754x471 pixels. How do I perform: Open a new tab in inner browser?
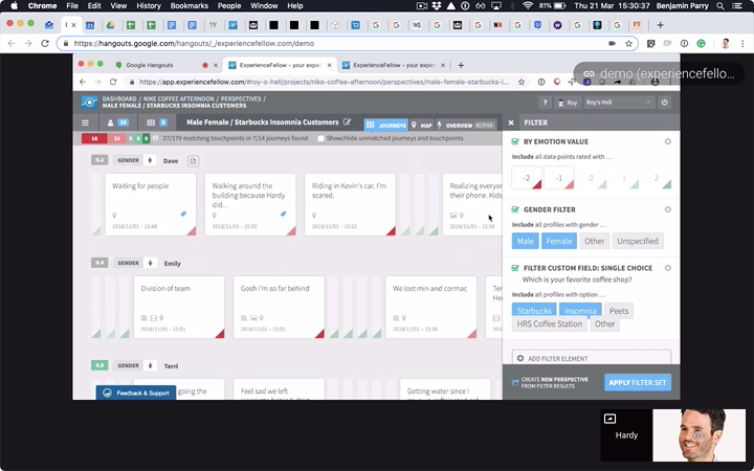pos(461,65)
